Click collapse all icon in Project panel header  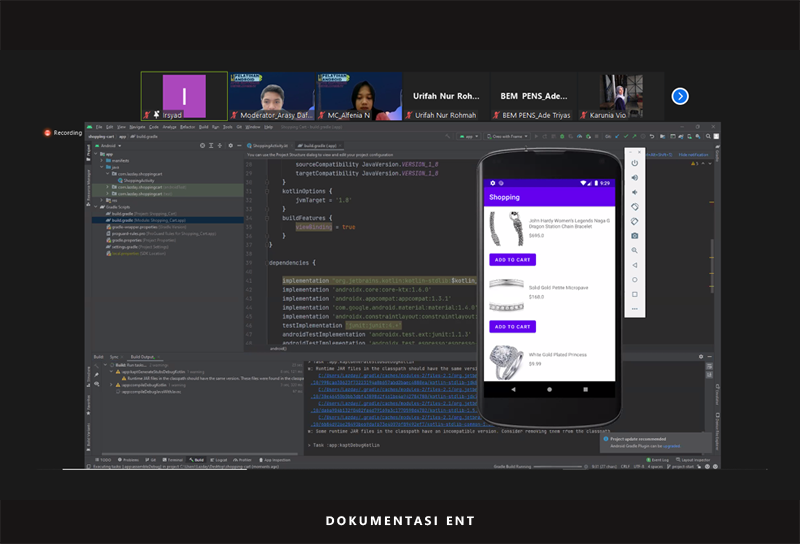[x=220, y=145]
